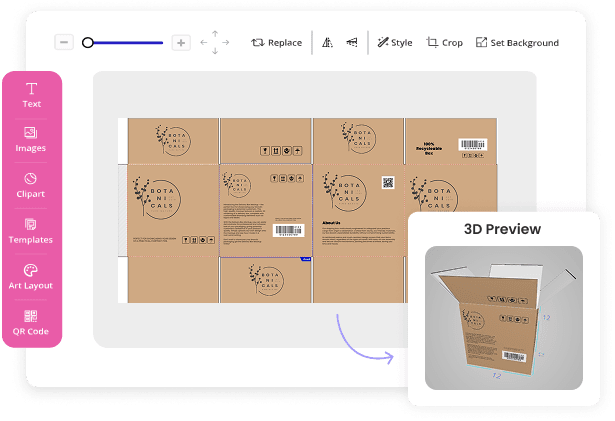
Task: Nudge the image left with arrow
Action: [204, 42]
